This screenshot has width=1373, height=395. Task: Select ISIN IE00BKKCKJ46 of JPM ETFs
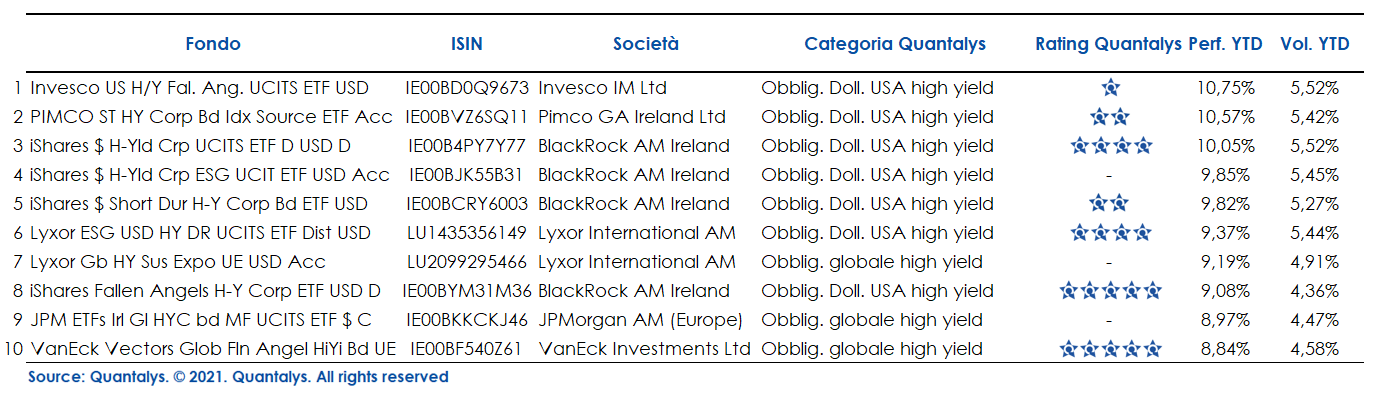click(467, 321)
